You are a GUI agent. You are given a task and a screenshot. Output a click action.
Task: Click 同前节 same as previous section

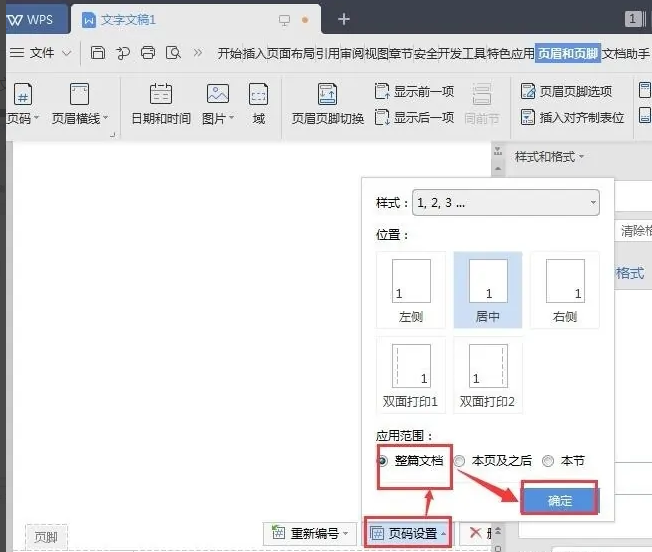pyautogui.click(x=482, y=104)
